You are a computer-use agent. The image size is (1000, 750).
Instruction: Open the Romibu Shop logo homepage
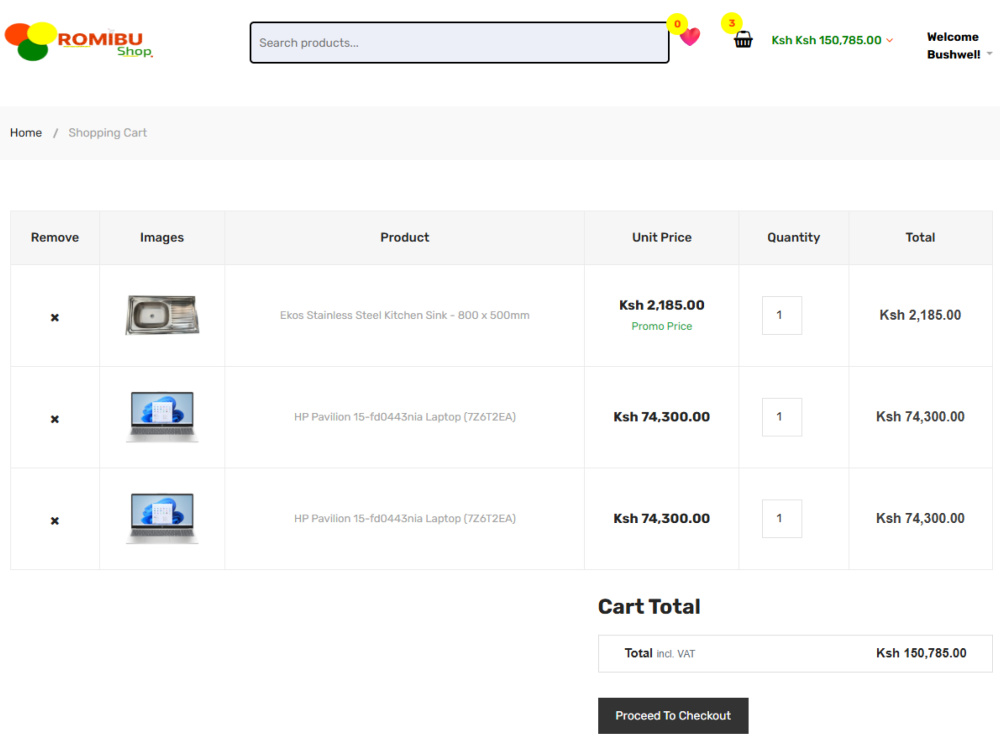click(x=79, y=41)
